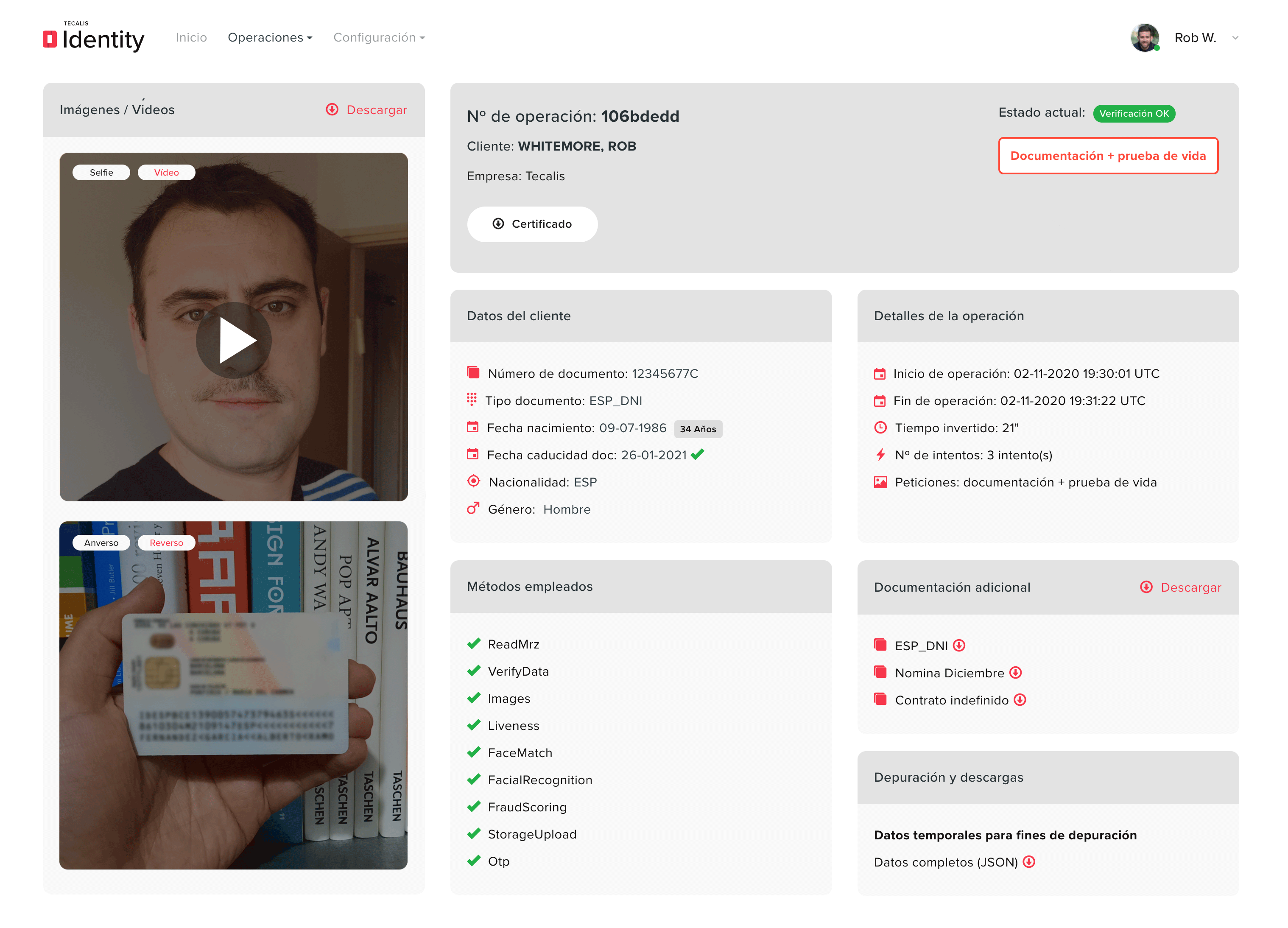Click download icon in Documentación adicional header
This screenshot has height=928, width=1288.
click(1146, 587)
